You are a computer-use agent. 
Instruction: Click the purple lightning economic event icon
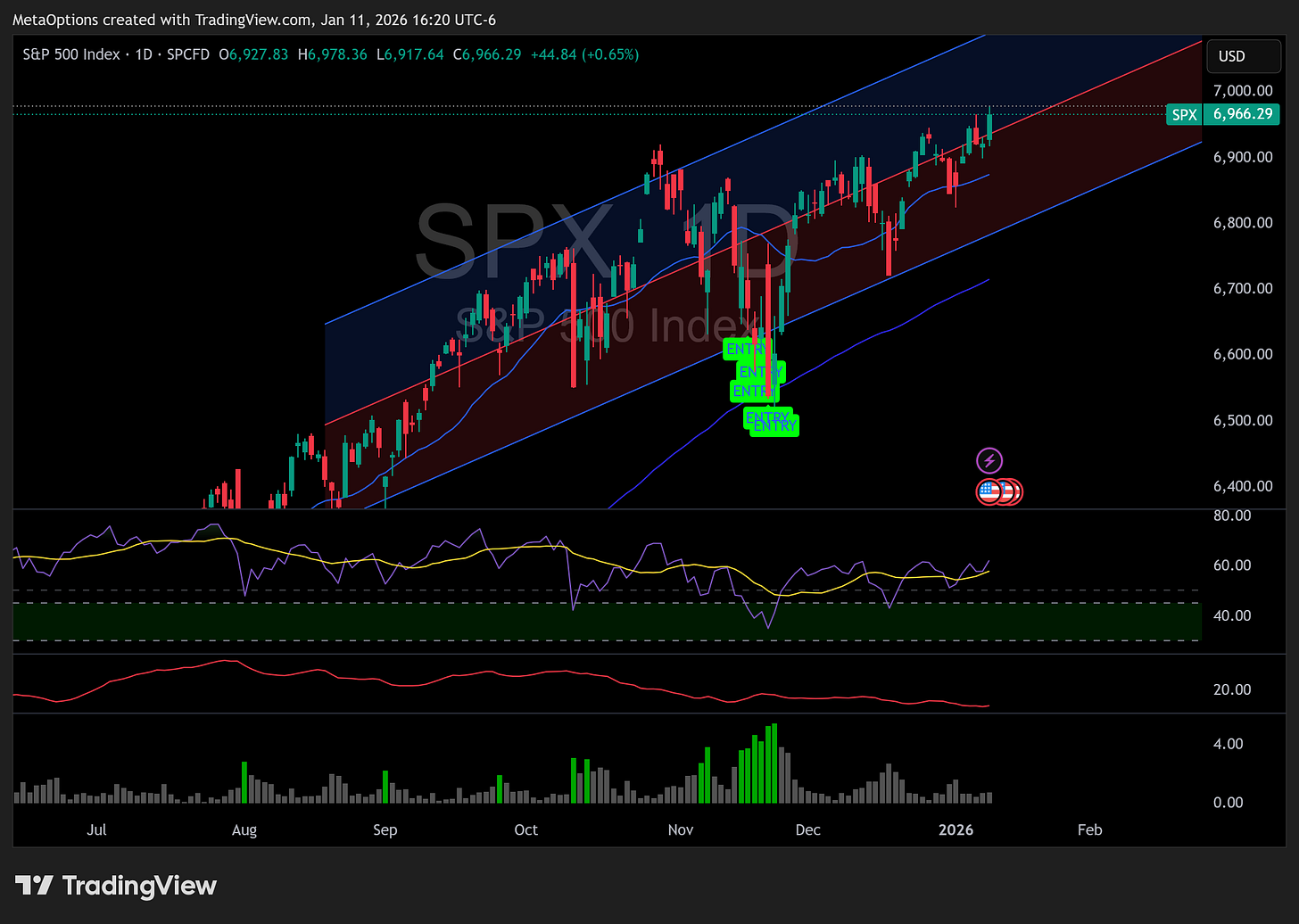(x=990, y=461)
